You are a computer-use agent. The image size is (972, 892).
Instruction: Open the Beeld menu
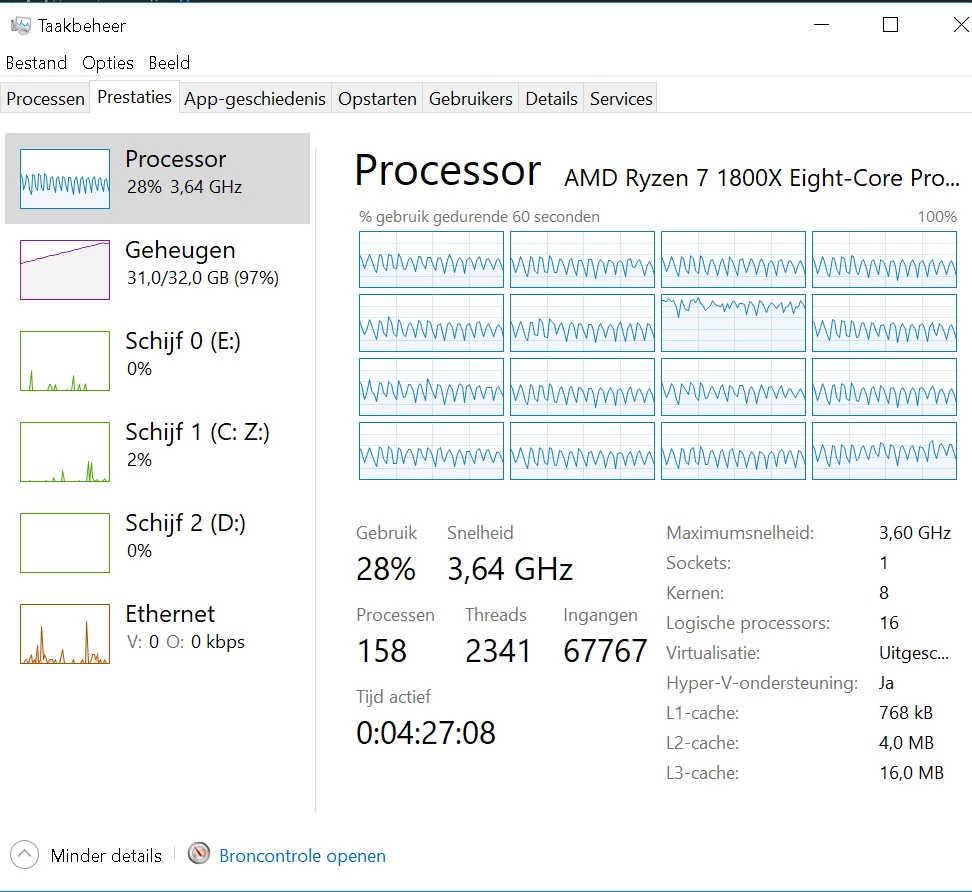169,63
